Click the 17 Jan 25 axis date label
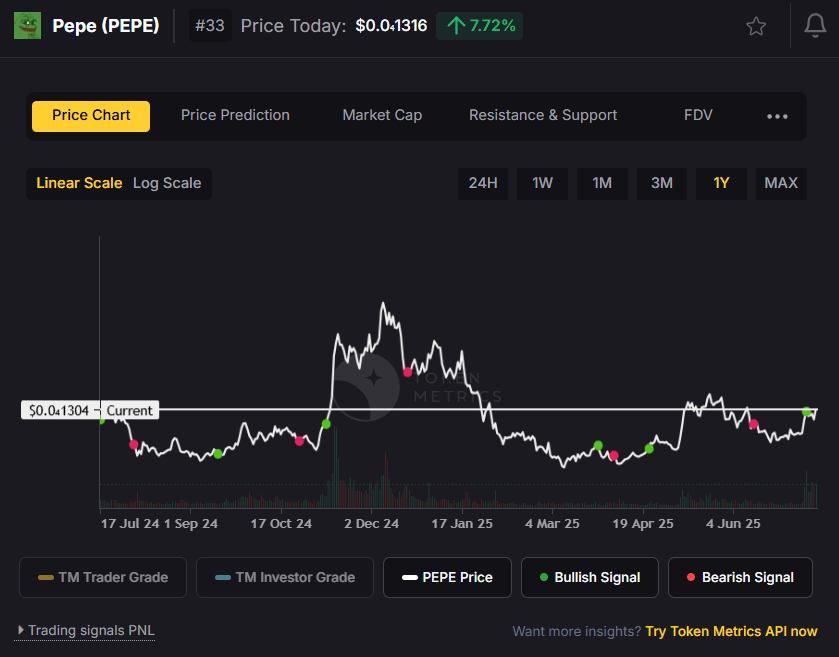 click(462, 524)
